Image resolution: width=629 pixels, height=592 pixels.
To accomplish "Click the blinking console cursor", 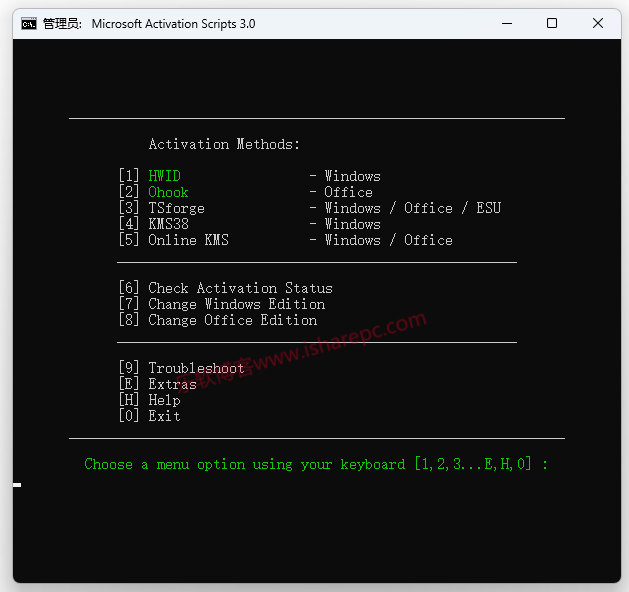I will click(x=17, y=485).
